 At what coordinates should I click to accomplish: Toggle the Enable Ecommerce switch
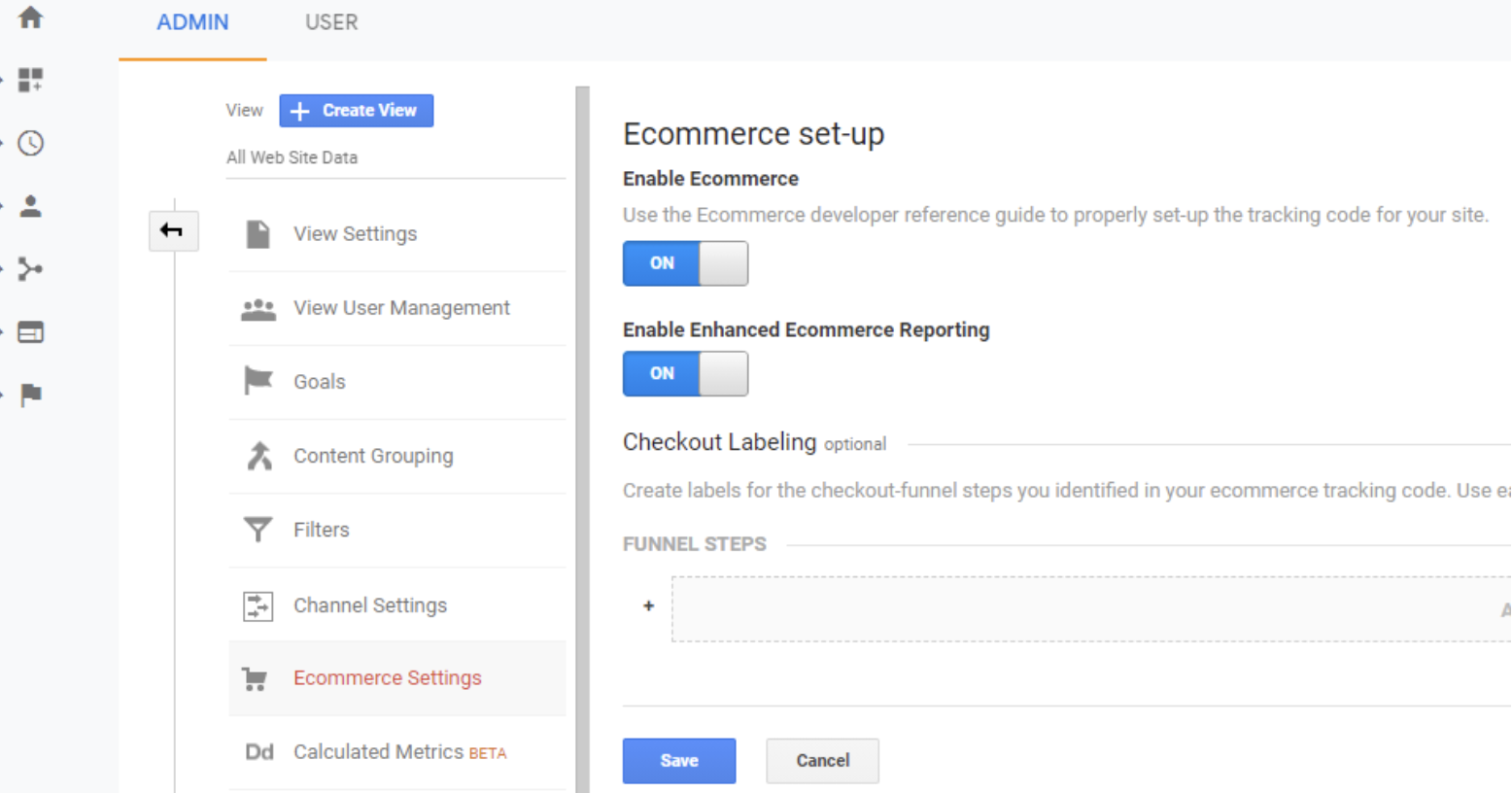[x=685, y=263]
